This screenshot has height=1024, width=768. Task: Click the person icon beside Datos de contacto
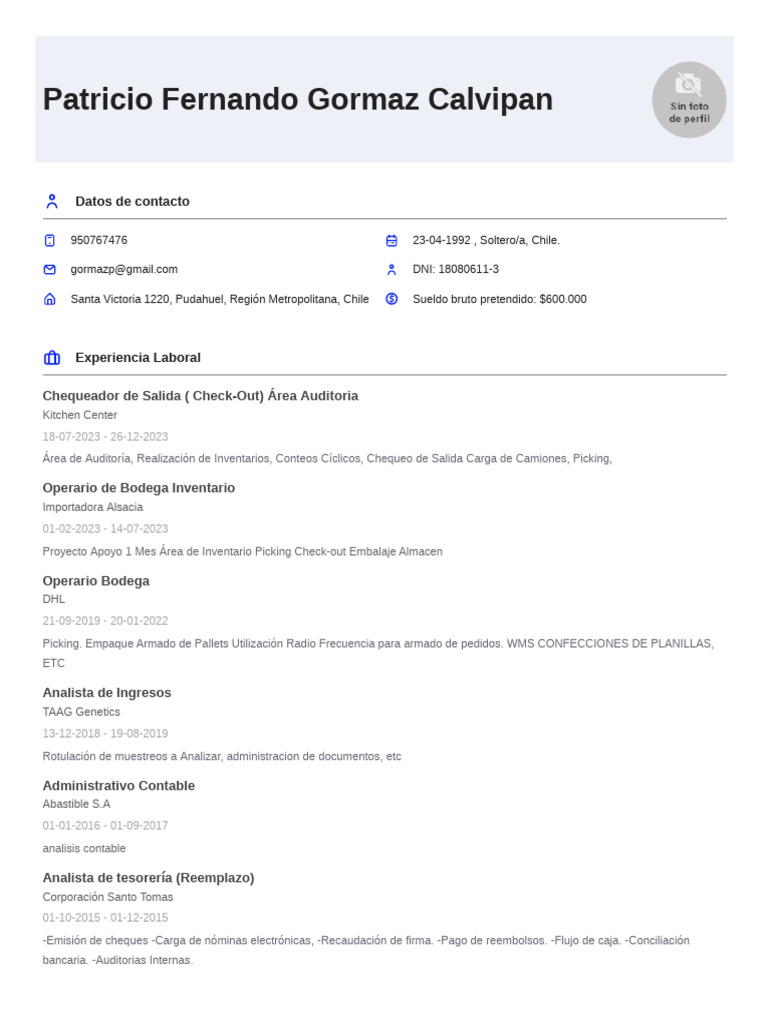(52, 201)
